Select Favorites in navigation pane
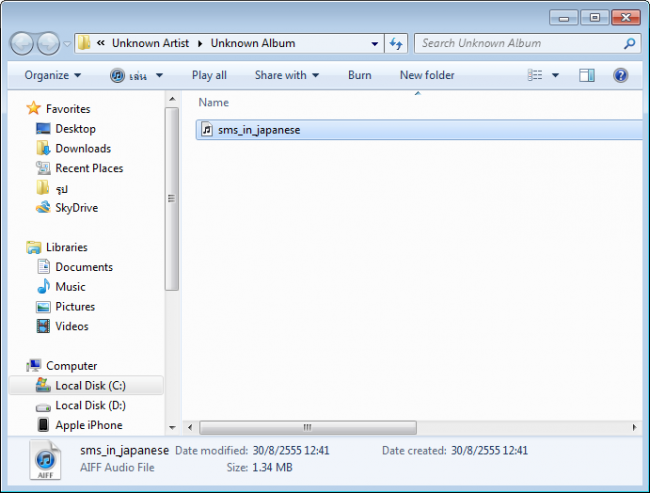 pos(68,109)
